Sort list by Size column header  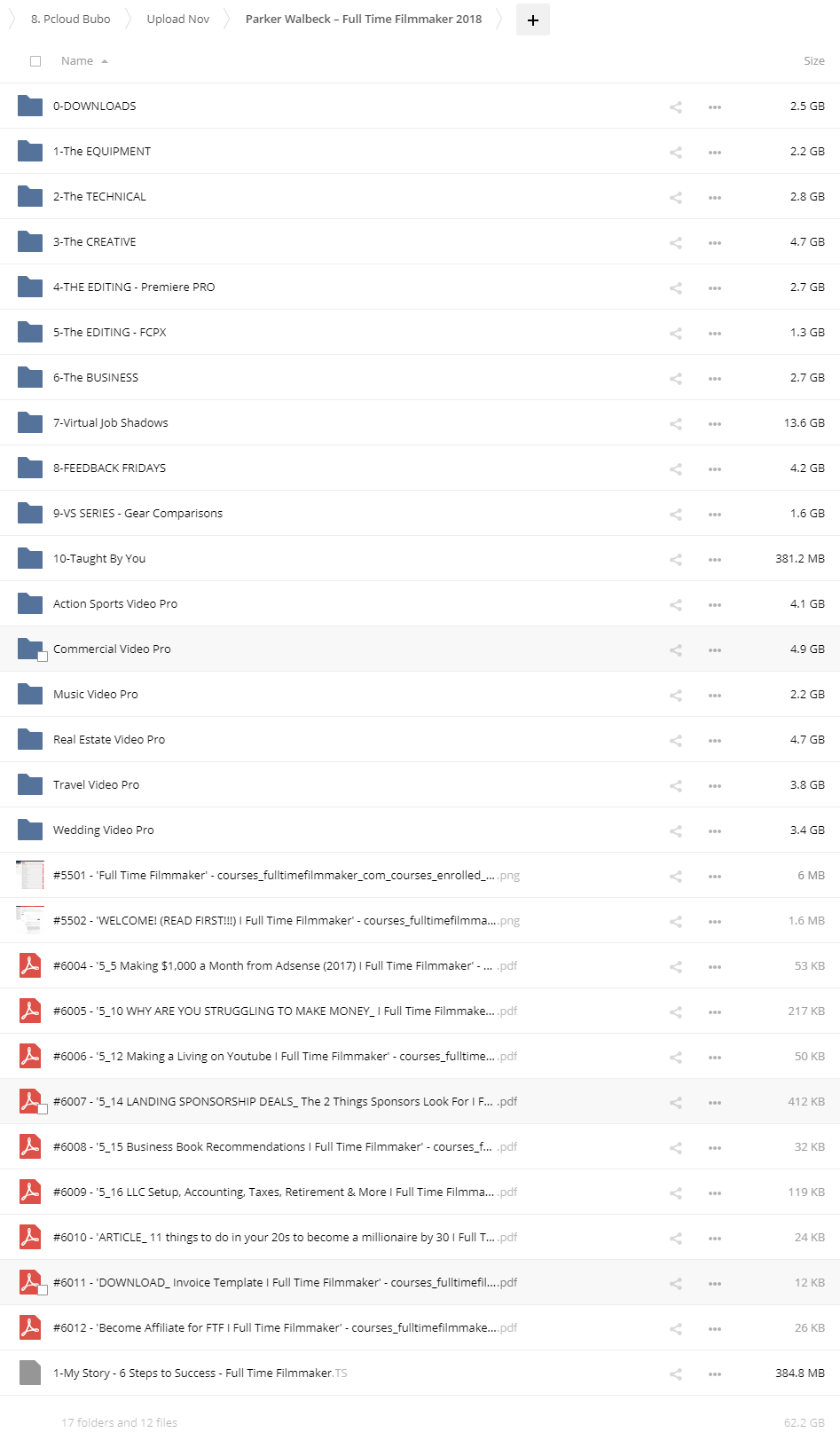pos(814,61)
